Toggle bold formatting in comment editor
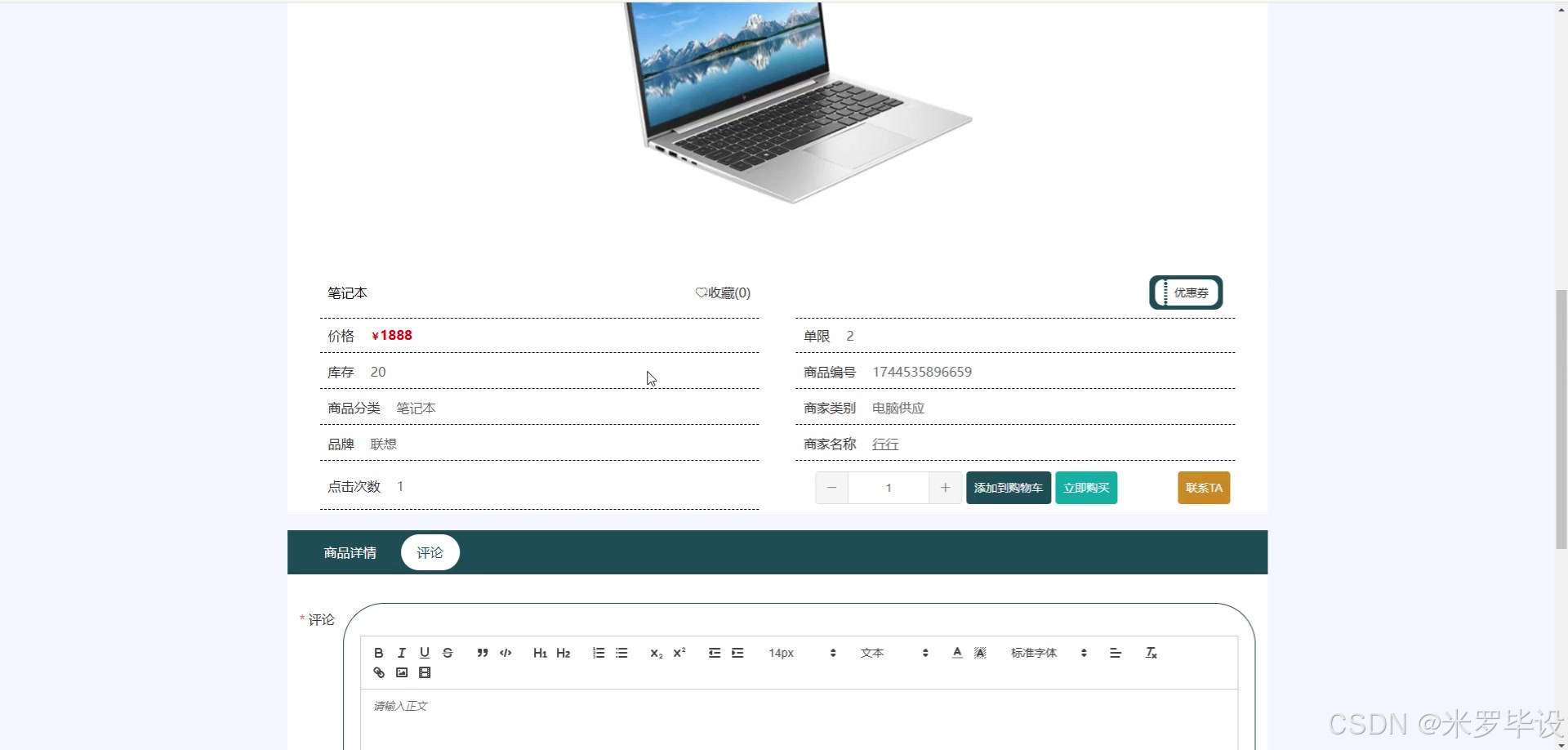1568x750 pixels. click(x=378, y=653)
